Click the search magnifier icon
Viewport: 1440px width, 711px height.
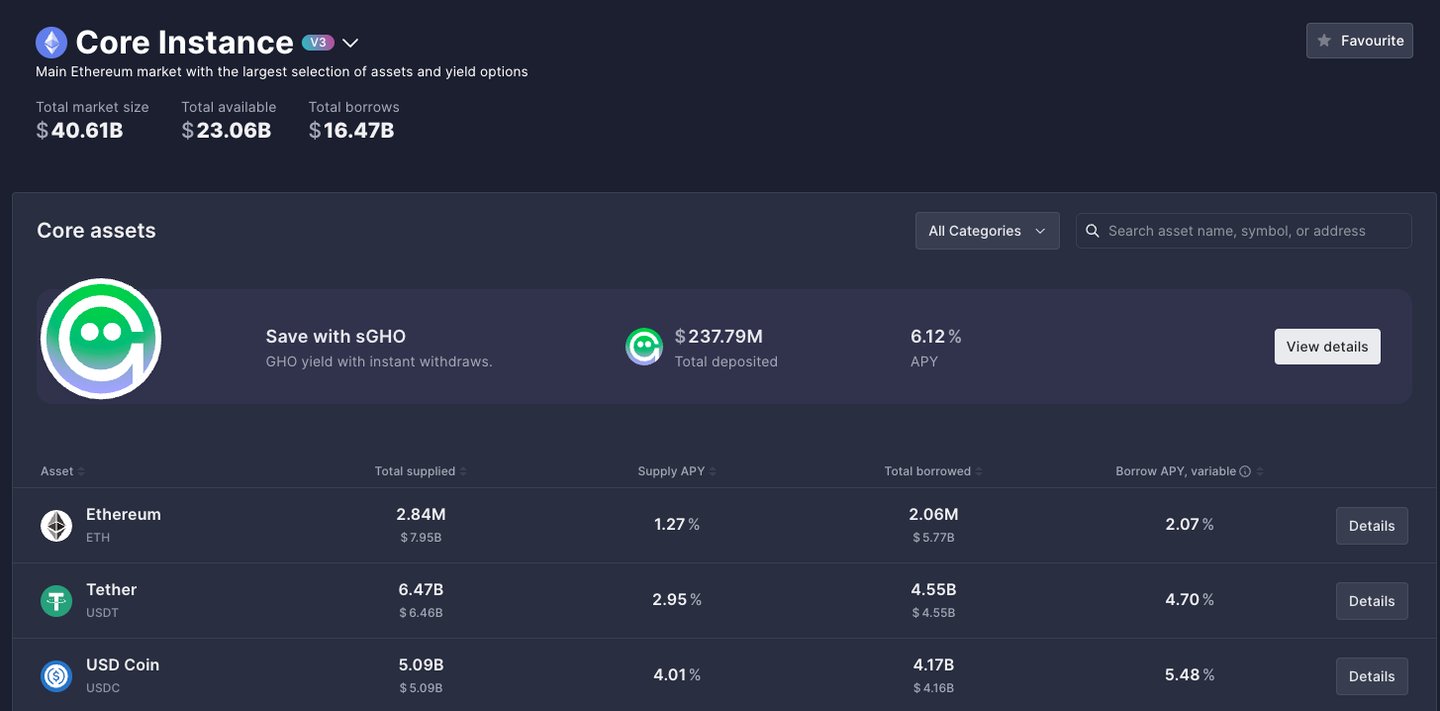click(1093, 231)
